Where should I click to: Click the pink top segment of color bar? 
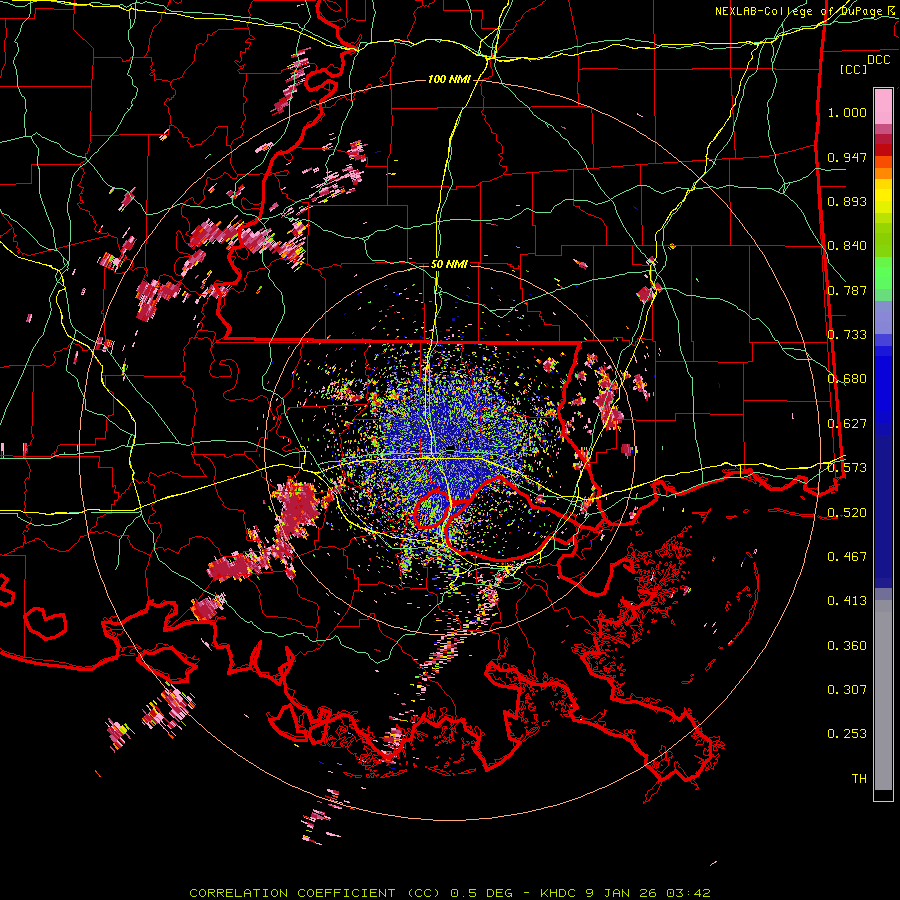coord(883,106)
